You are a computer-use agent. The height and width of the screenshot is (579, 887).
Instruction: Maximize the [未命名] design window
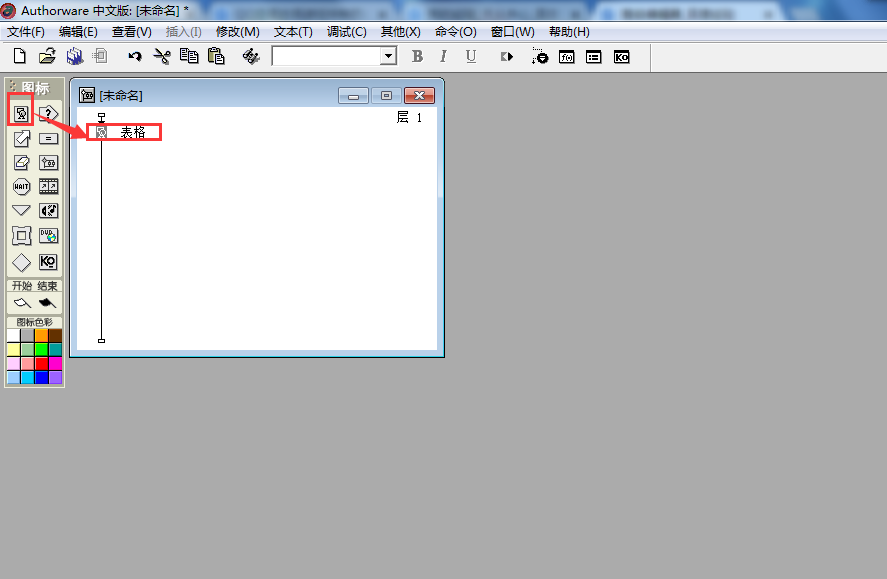click(386, 96)
